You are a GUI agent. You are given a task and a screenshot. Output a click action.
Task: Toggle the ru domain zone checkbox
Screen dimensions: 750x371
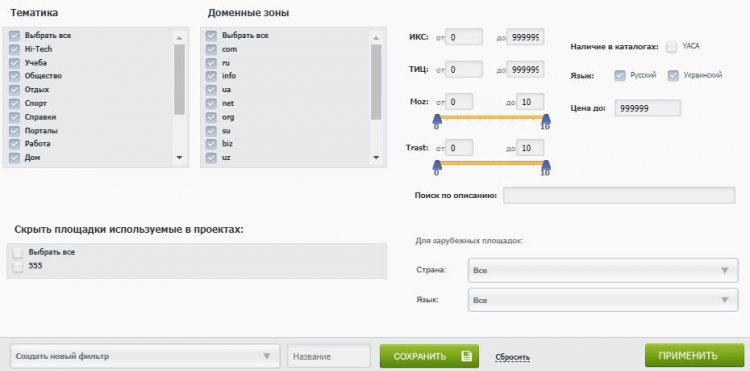(x=211, y=63)
